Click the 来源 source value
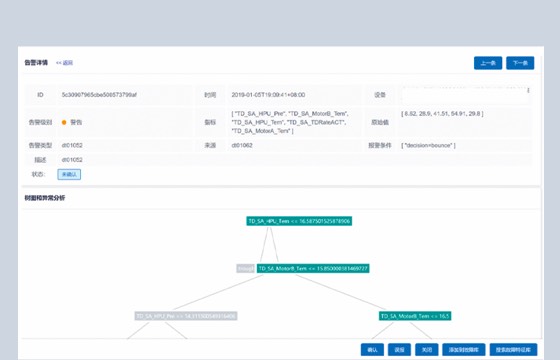560x360 pixels. pos(242,145)
